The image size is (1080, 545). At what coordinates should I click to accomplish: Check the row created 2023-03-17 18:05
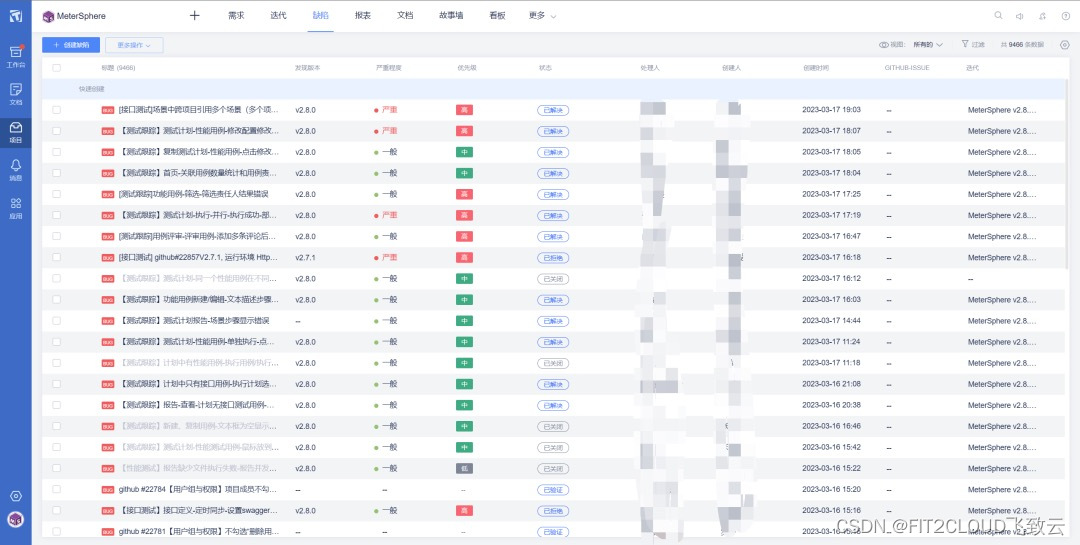point(56,152)
